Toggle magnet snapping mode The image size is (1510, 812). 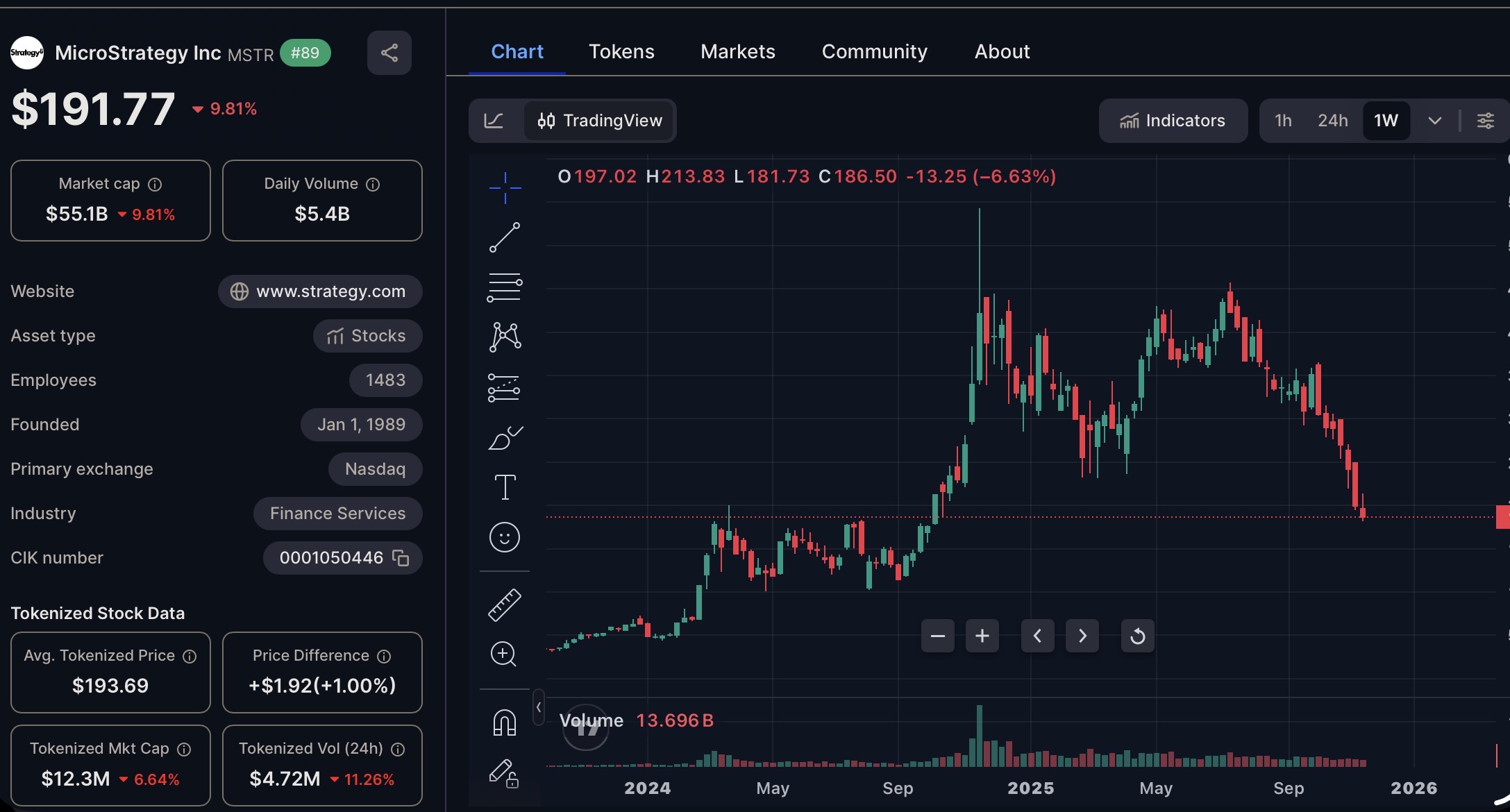tap(505, 722)
